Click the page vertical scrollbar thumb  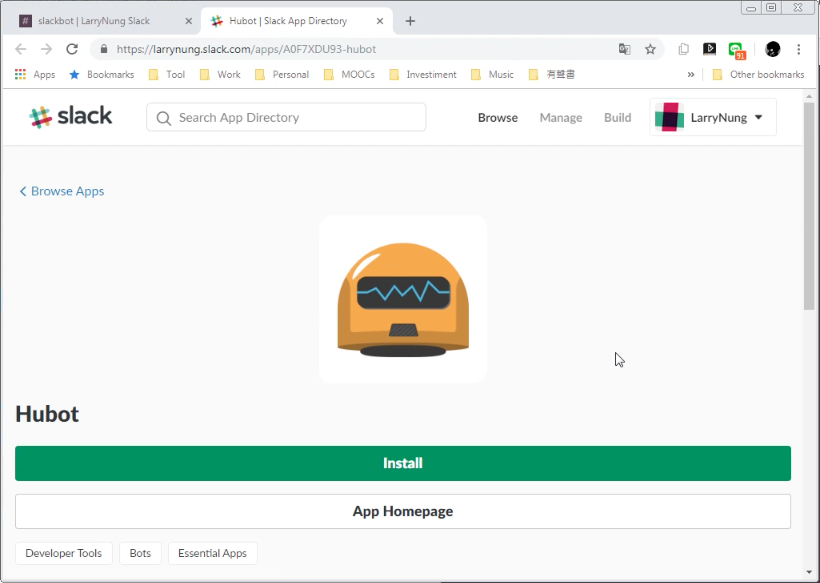(x=809, y=207)
